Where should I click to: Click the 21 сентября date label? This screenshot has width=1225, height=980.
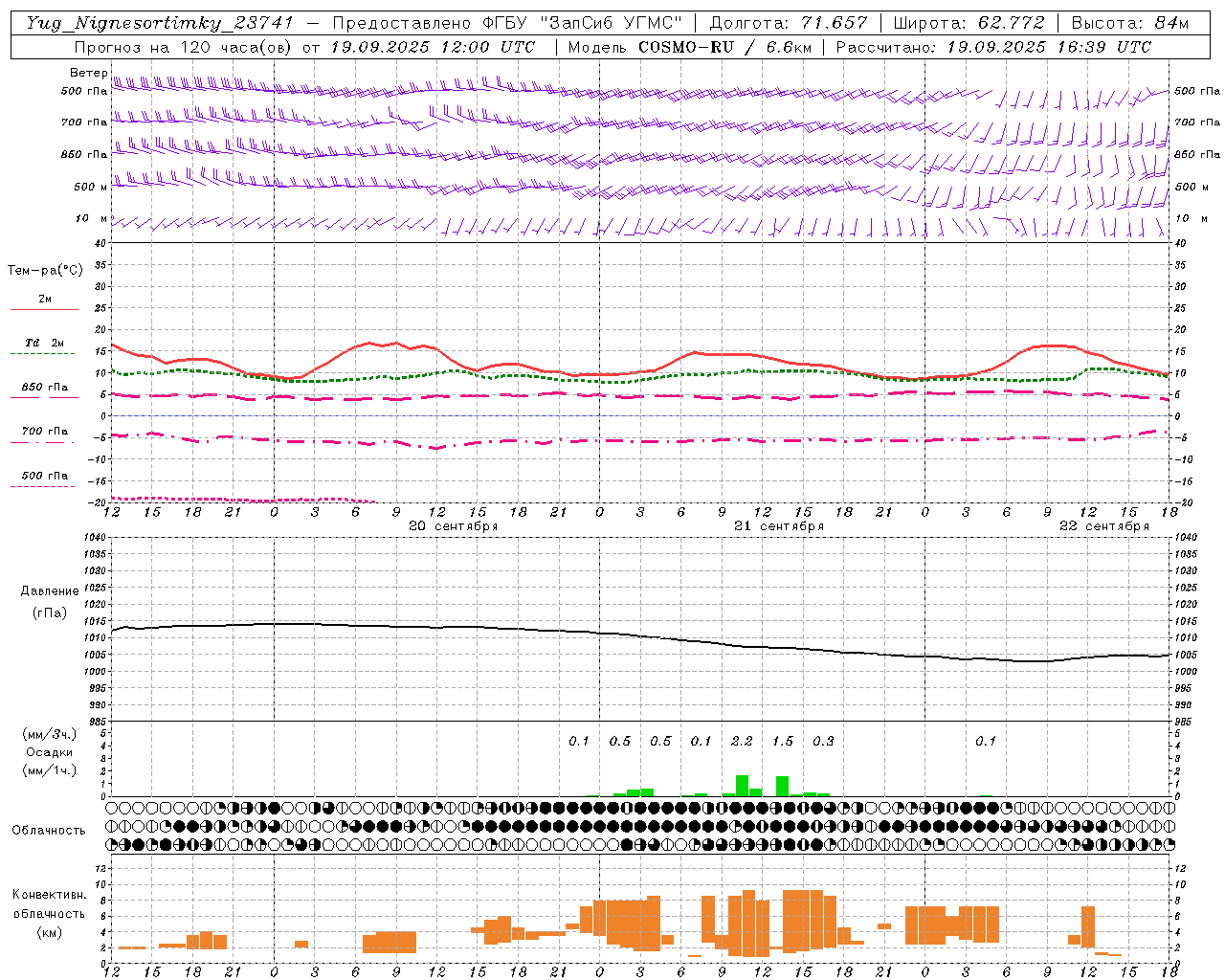[779, 526]
